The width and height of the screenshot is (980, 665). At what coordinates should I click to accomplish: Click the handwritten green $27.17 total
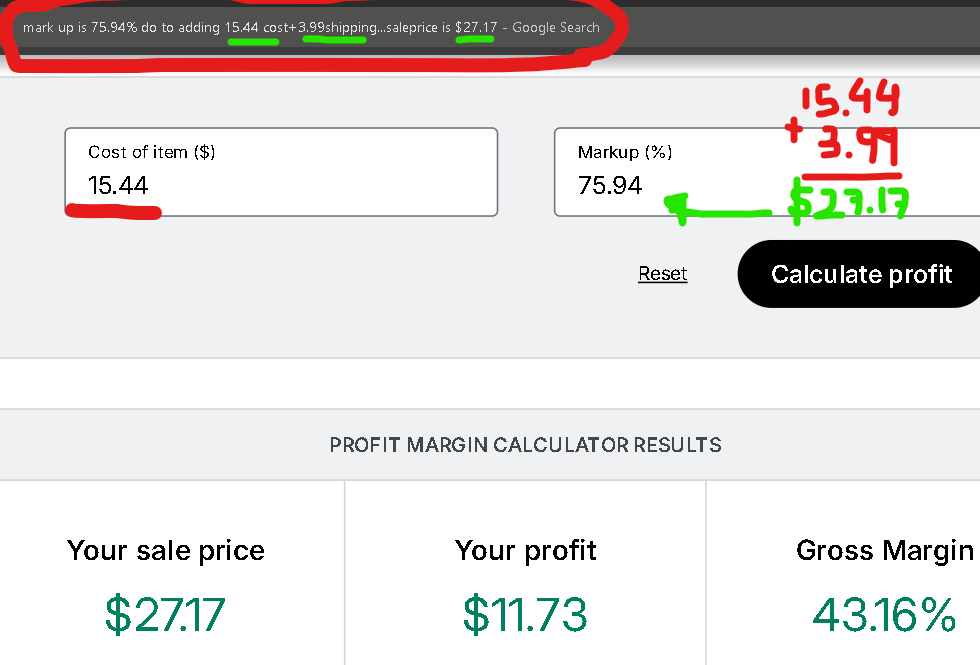pyautogui.click(x=848, y=200)
